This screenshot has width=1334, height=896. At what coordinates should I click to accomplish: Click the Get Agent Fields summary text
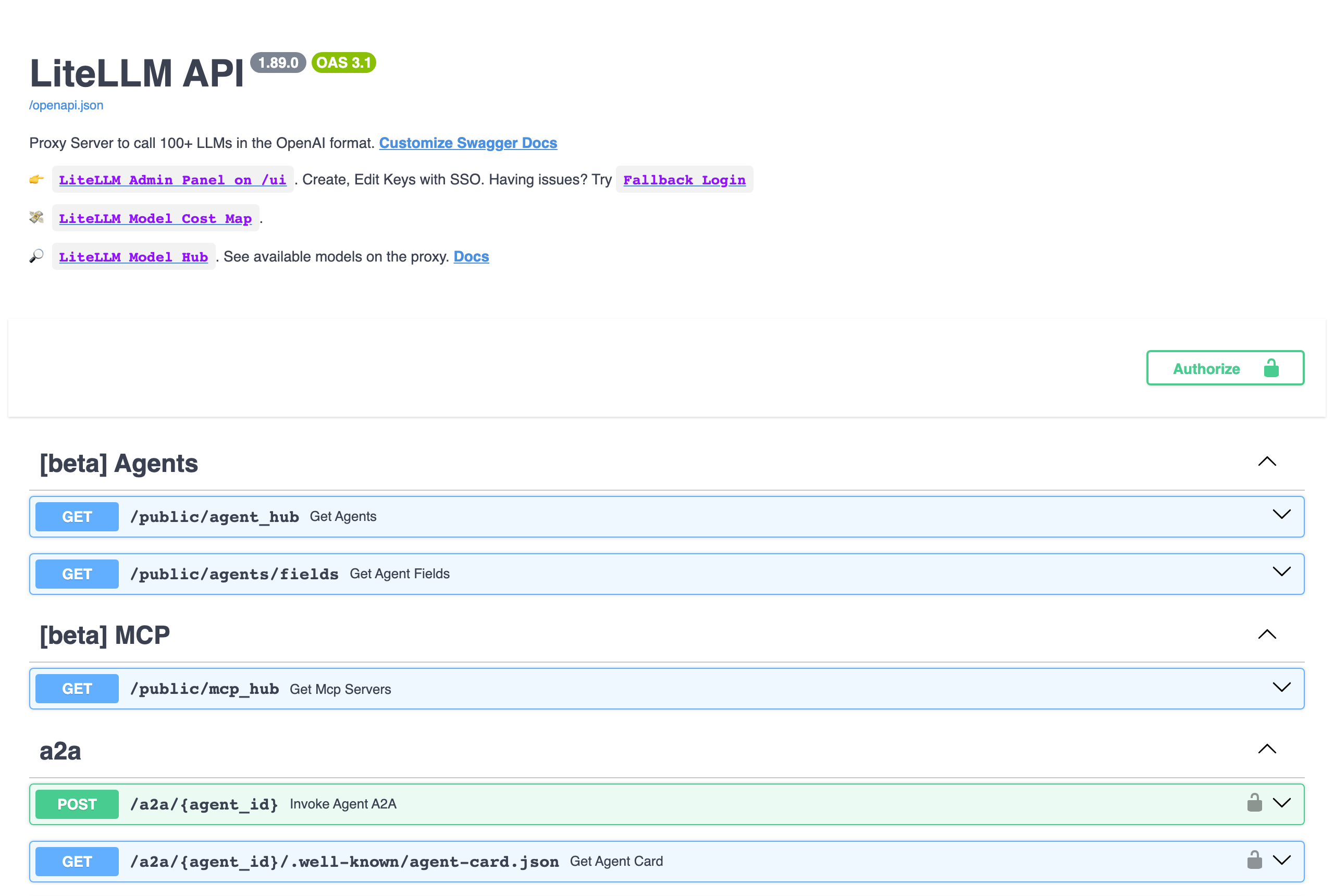[x=400, y=574]
